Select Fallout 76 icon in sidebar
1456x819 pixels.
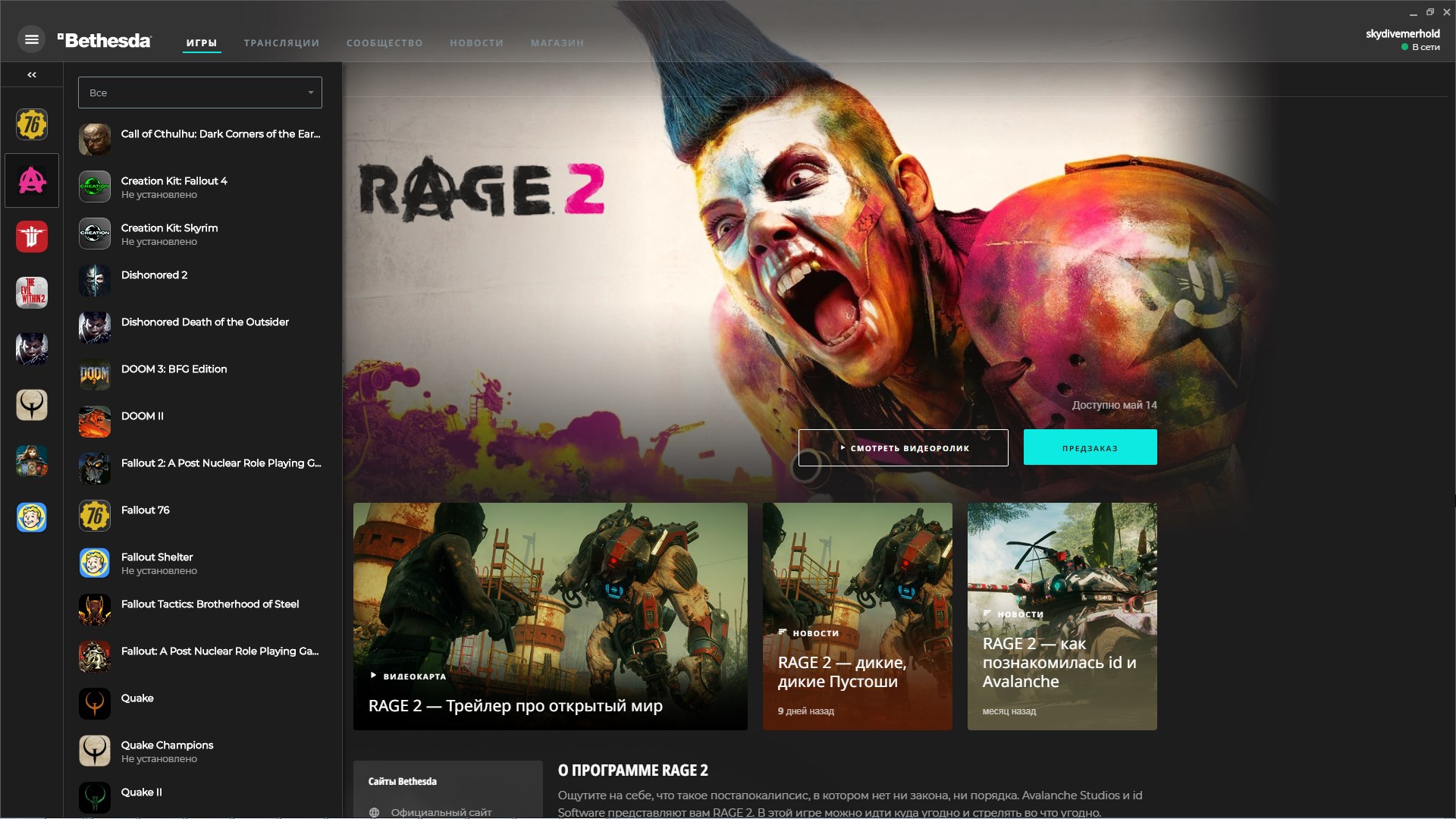[32, 124]
